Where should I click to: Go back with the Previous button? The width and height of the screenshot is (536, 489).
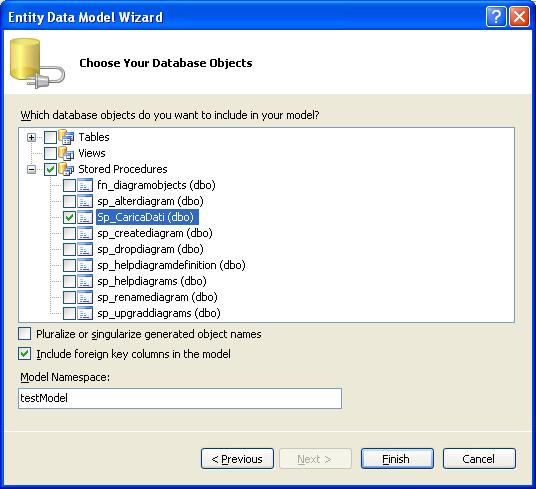(x=237, y=459)
